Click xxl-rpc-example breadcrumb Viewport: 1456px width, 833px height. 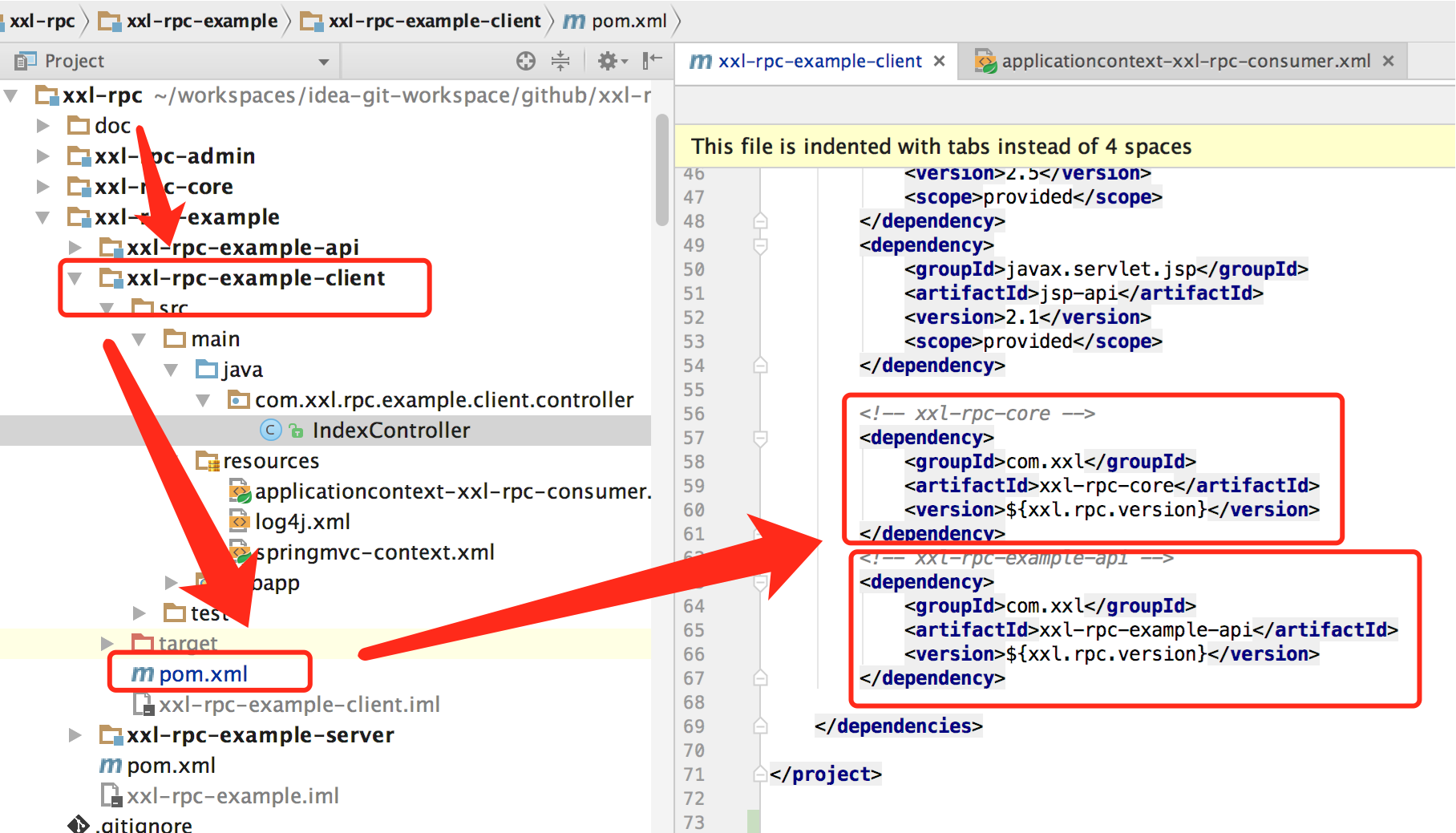click(x=188, y=21)
